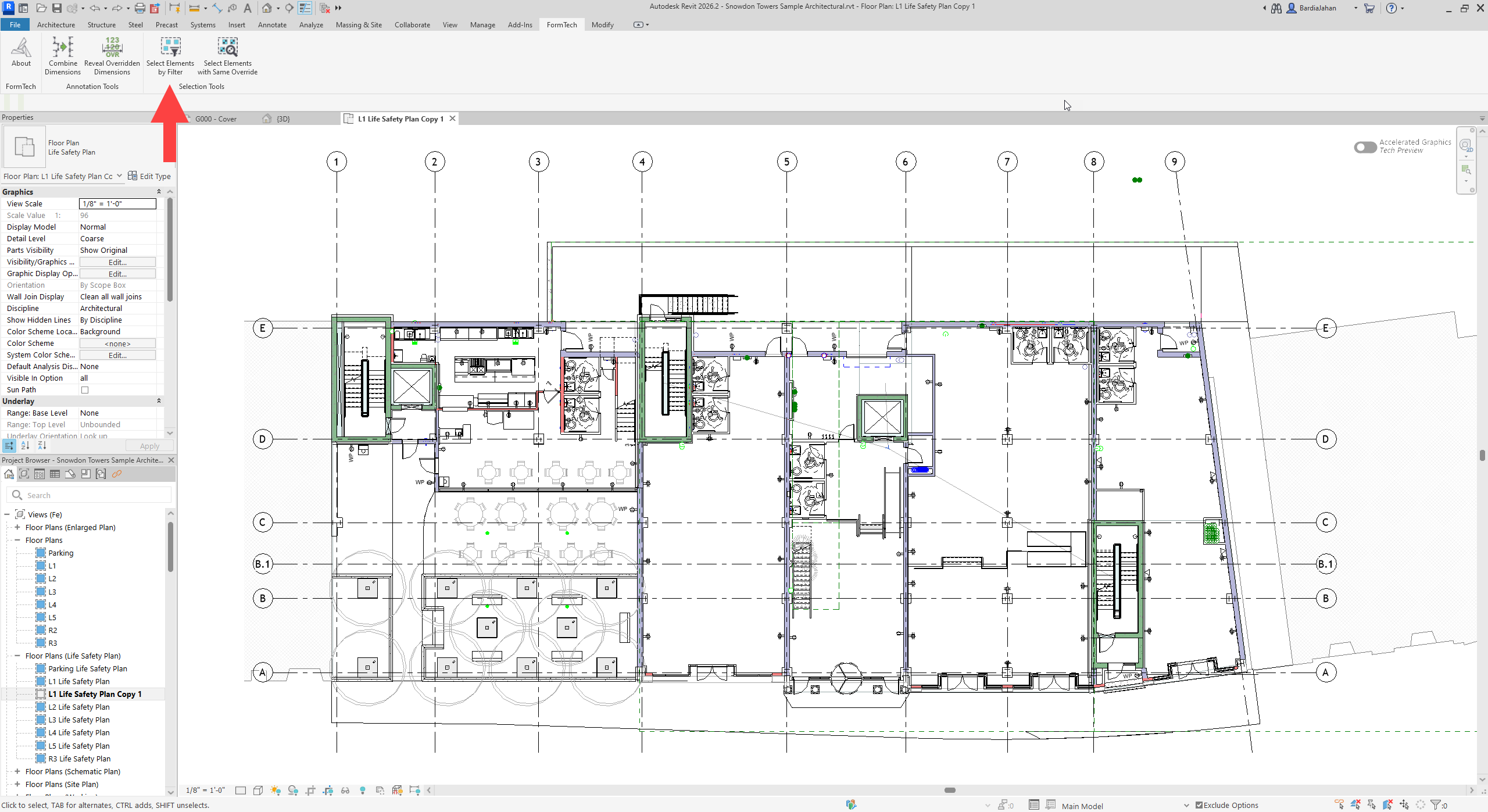Click Reveal Overridden Dimensions icon

click(112, 47)
